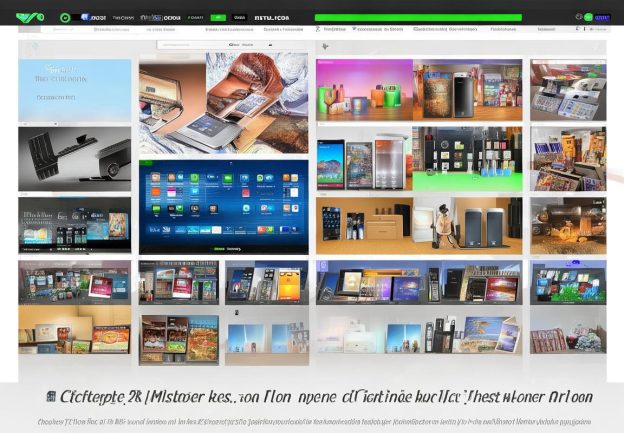
Task: Click the small hand icon above the purple thumbnail
Action: click(325, 47)
